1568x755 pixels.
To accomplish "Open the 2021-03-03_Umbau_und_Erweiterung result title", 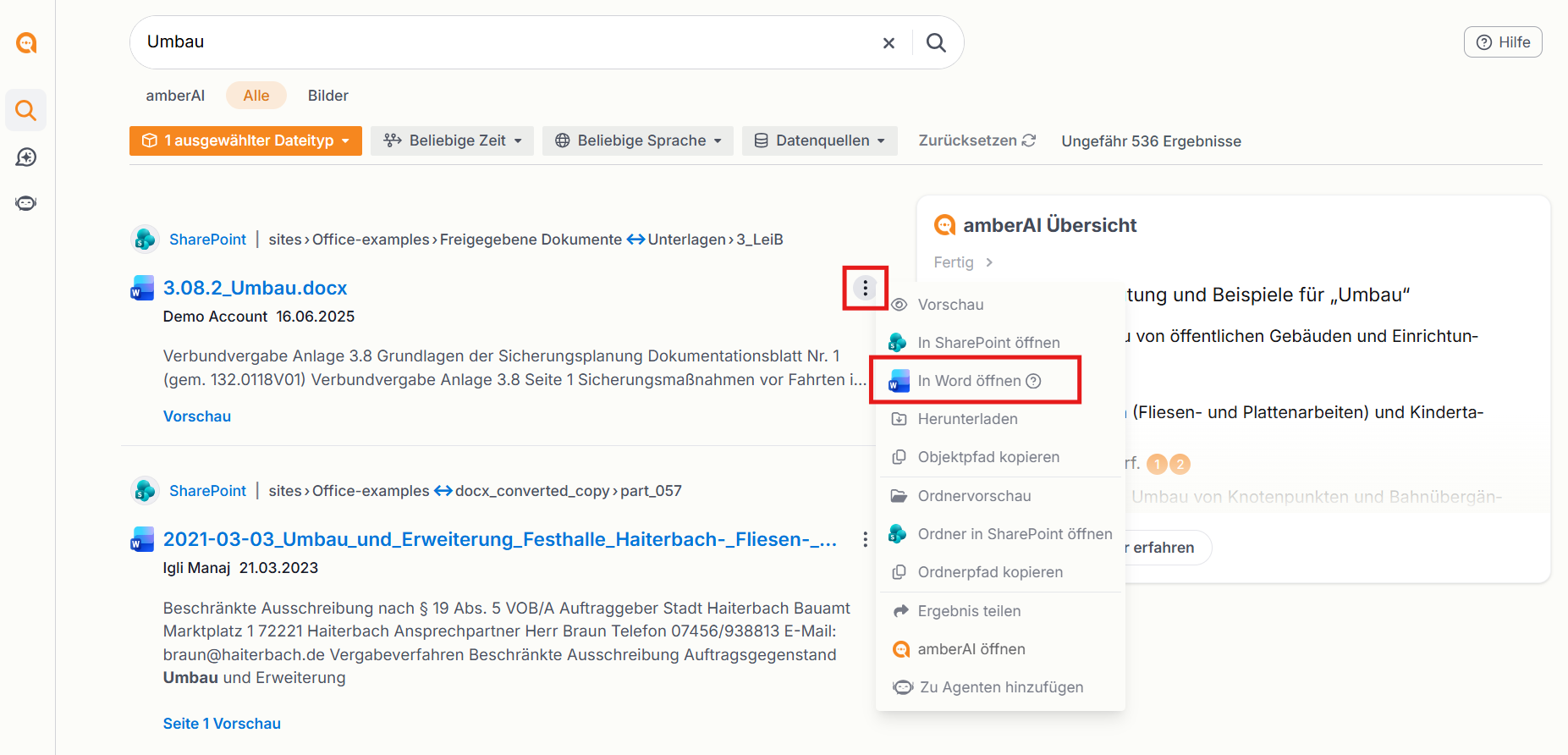I will point(500,539).
